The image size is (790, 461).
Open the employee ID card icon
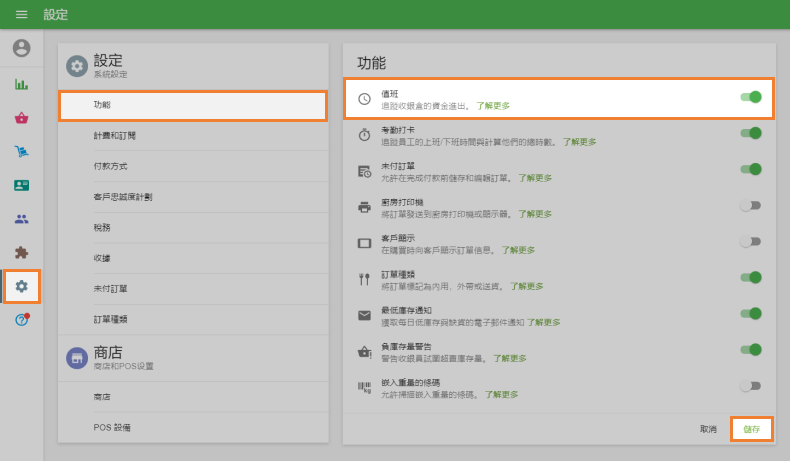tap(21, 185)
